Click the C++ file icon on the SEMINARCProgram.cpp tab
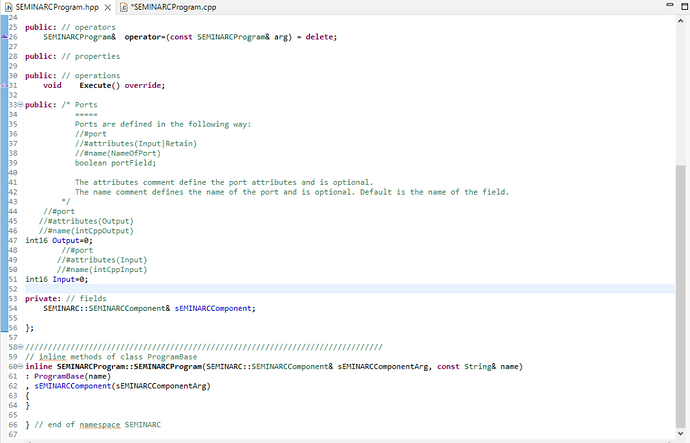 [x=124, y=7]
